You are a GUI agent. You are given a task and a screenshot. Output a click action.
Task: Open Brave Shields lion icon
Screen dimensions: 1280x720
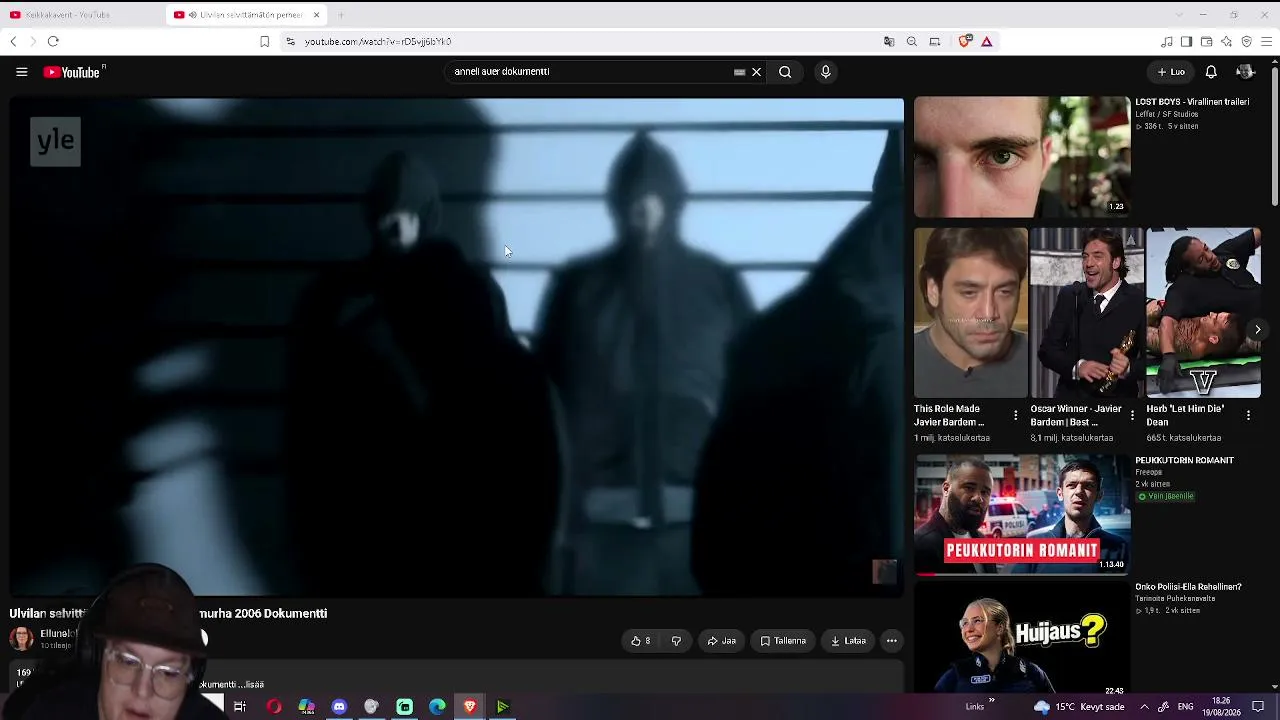click(x=965, y=41)
